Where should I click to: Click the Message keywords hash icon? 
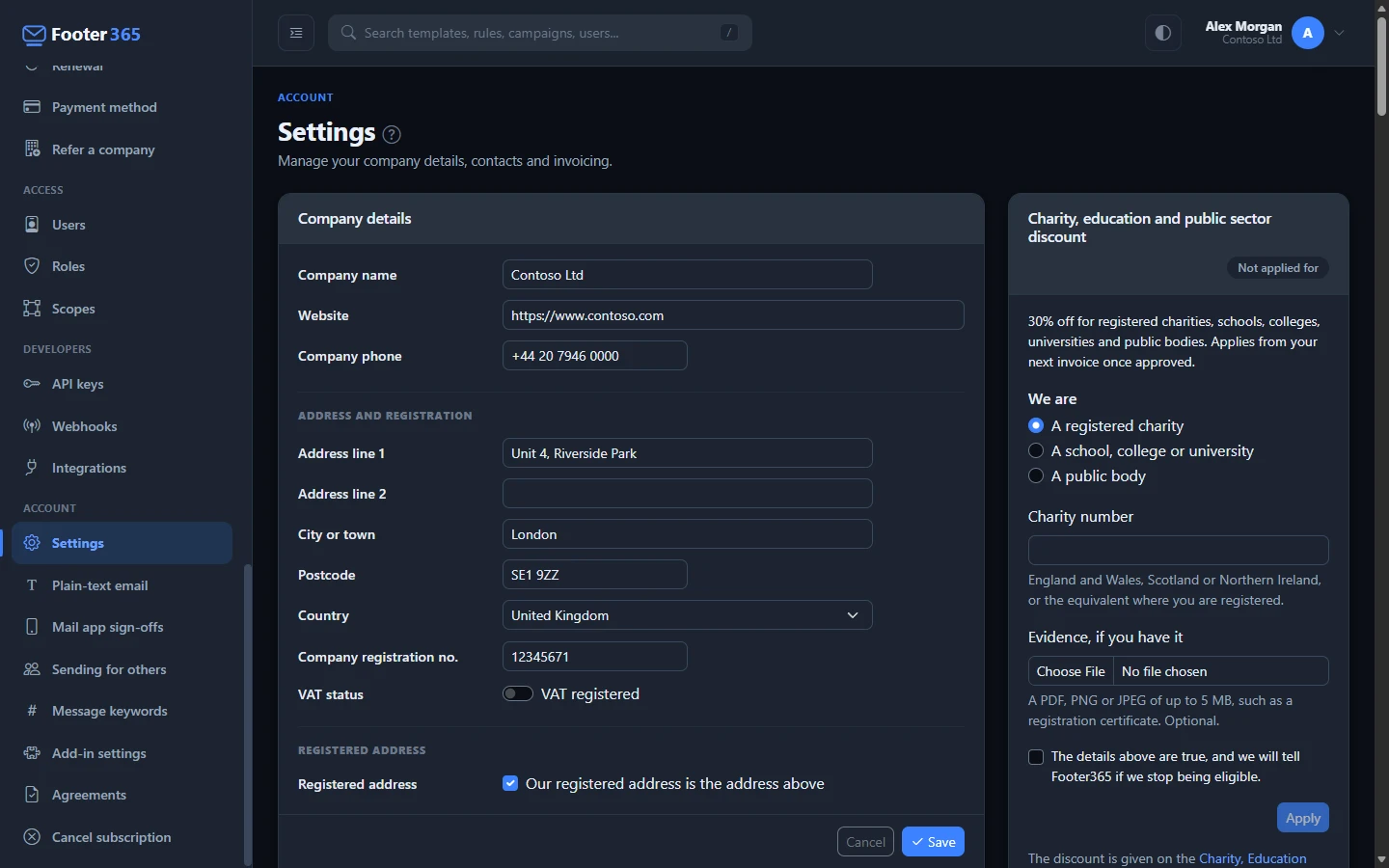click(x=32, y=711)
